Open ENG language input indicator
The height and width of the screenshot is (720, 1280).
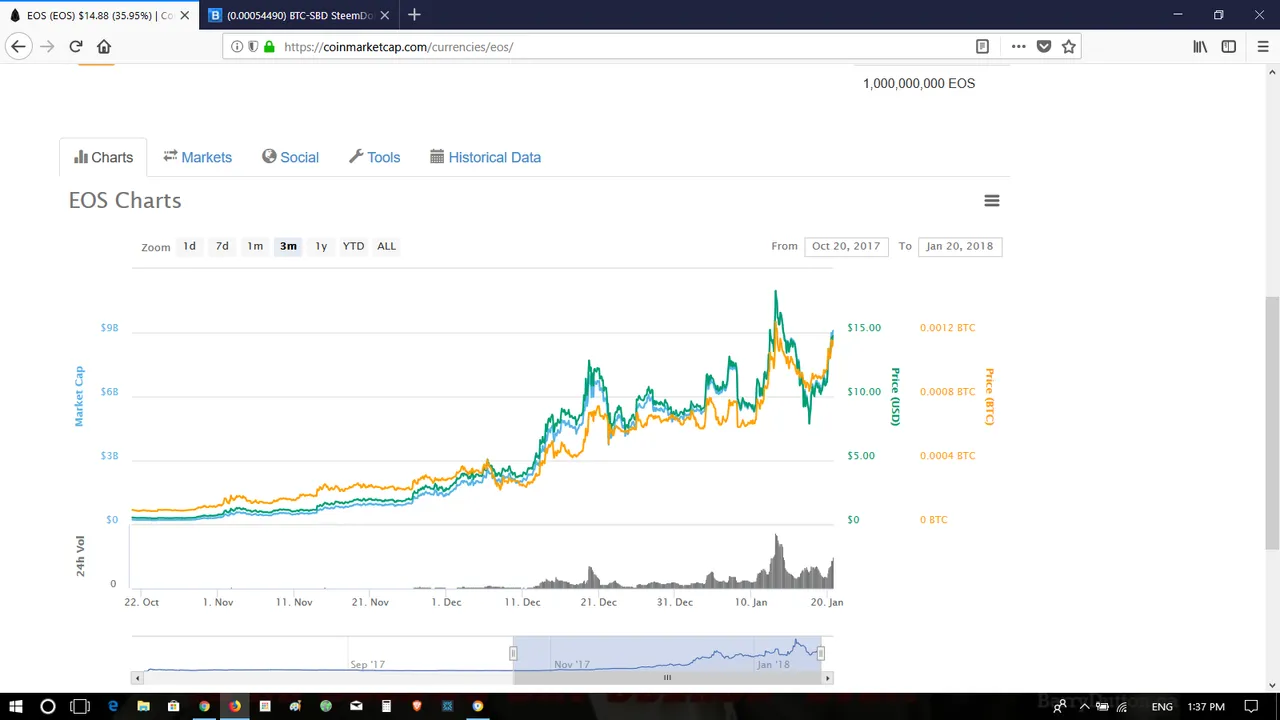(x=1162, y=707)
